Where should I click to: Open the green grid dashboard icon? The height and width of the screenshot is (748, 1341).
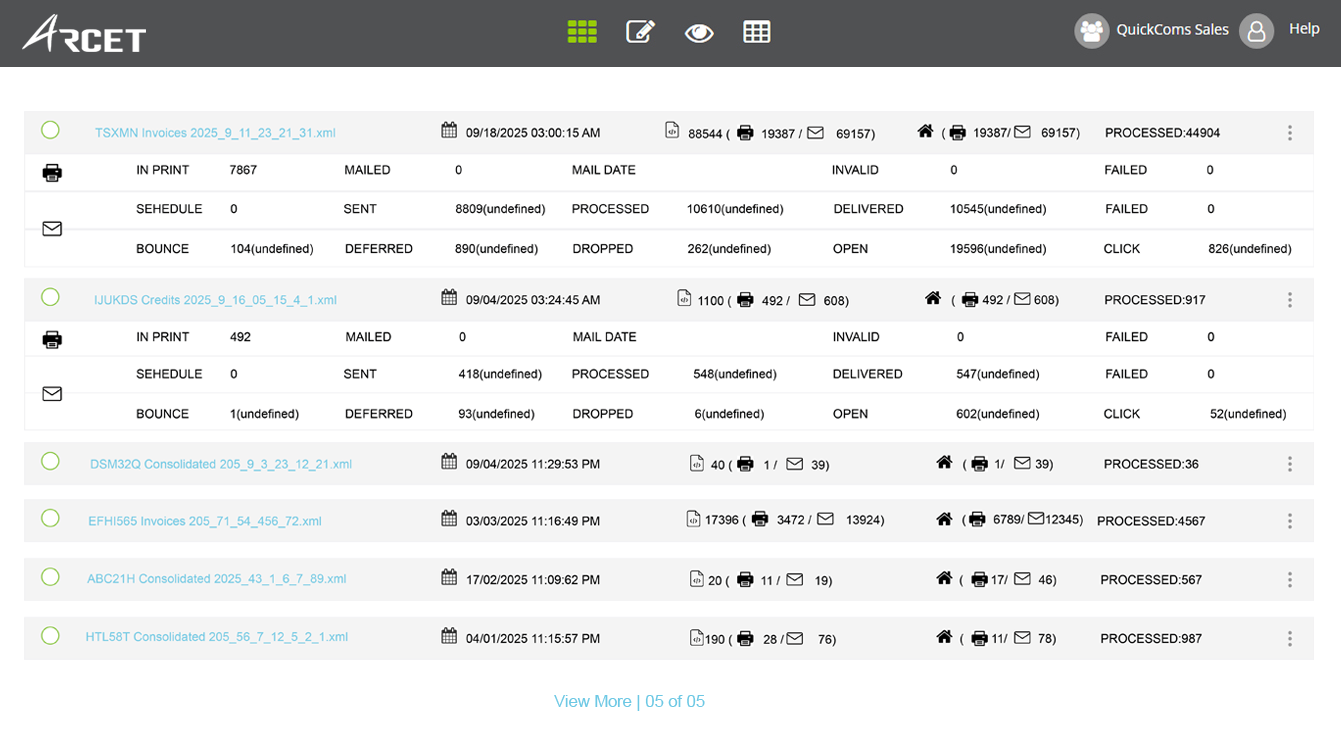[581, 31]
